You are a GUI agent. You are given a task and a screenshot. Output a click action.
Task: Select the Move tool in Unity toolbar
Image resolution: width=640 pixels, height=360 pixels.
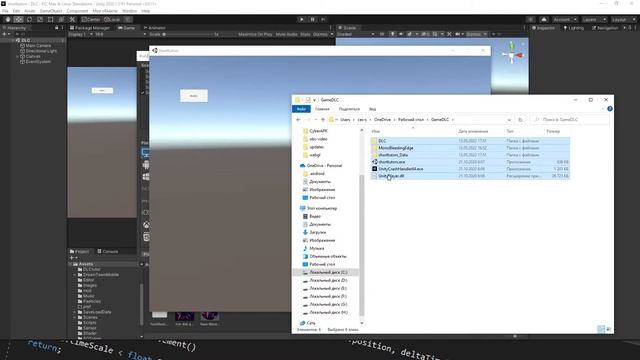pos(18,19)
